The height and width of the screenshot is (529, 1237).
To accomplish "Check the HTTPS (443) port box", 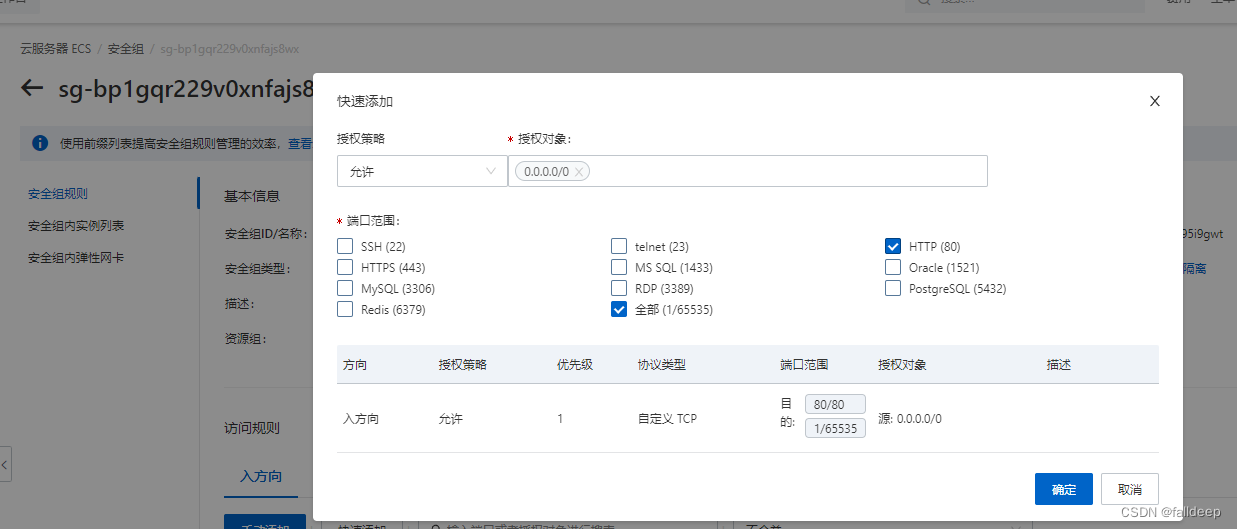I will pyautogui.click(x=345, y=267).
